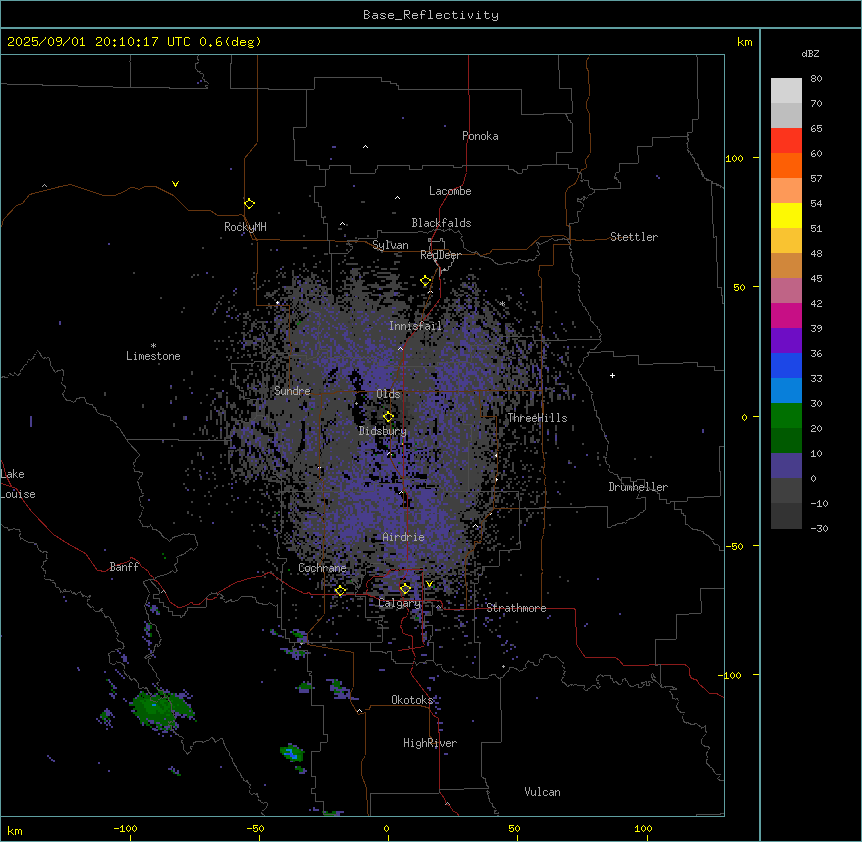Pick the bright green 20-30 dBZ legend swatch
Viewport: 862px width, 842px height.
click(x=786, y=416)
